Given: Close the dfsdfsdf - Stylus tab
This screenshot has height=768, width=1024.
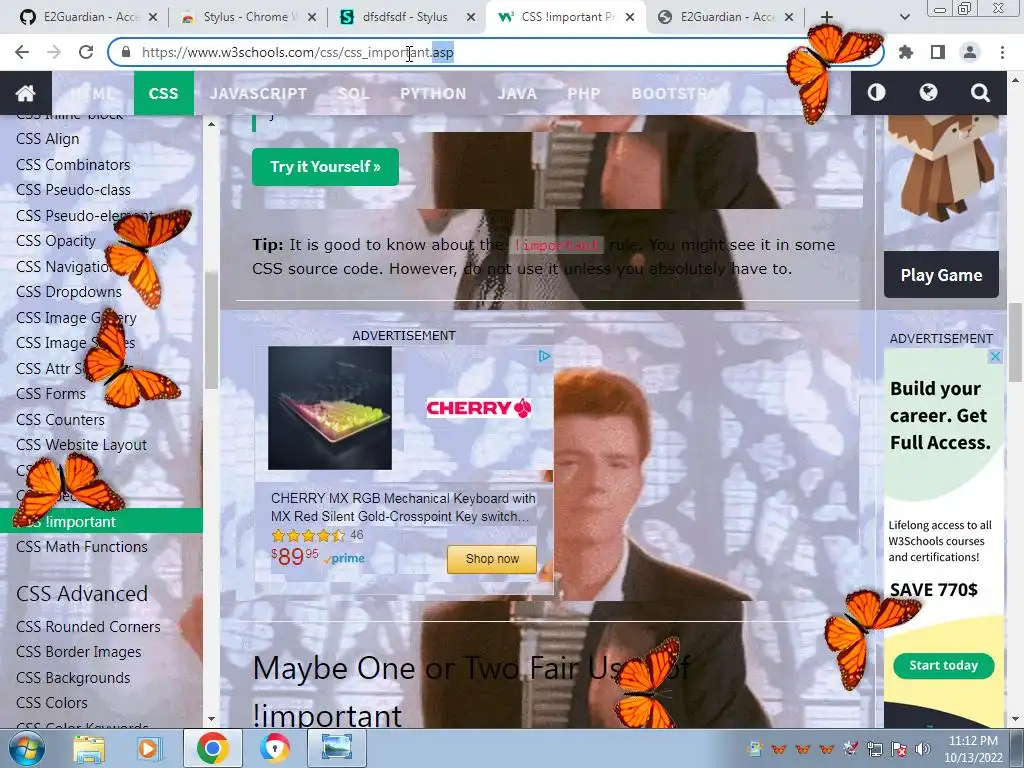Looking at the screenshot, I should pos(471,17).
